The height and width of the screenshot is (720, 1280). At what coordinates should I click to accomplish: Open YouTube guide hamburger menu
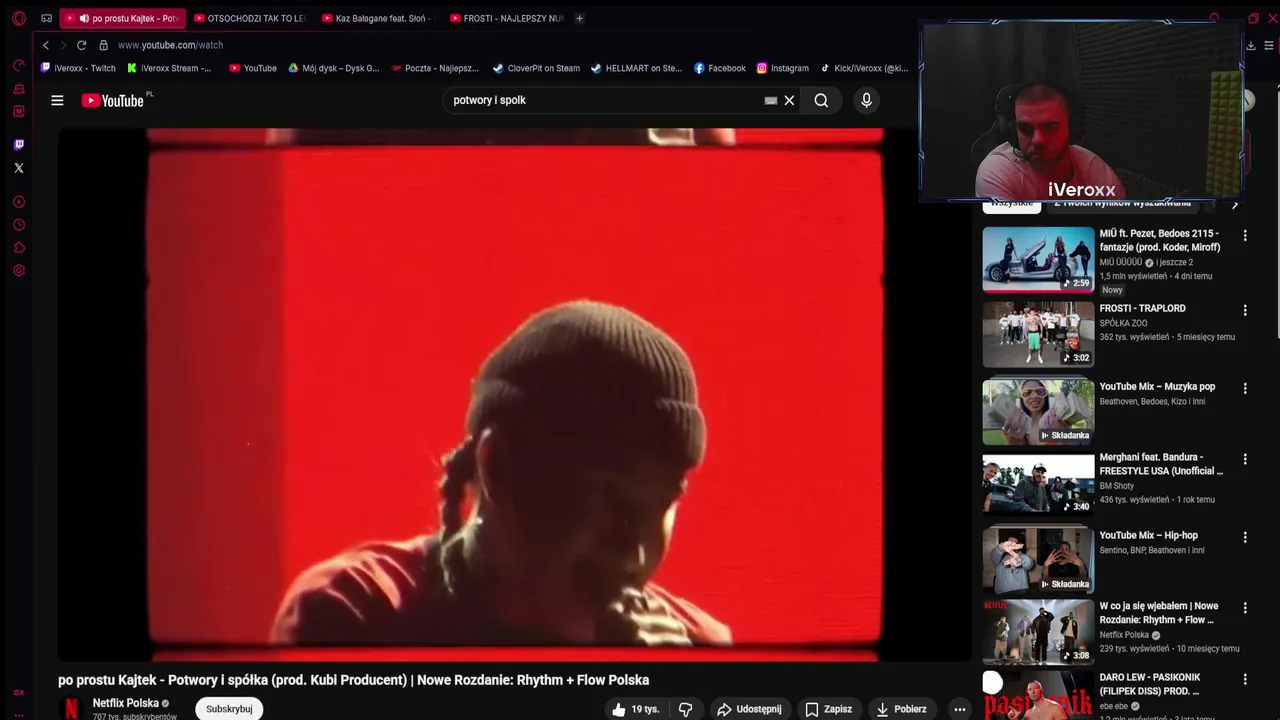click(x=57, y=100)
